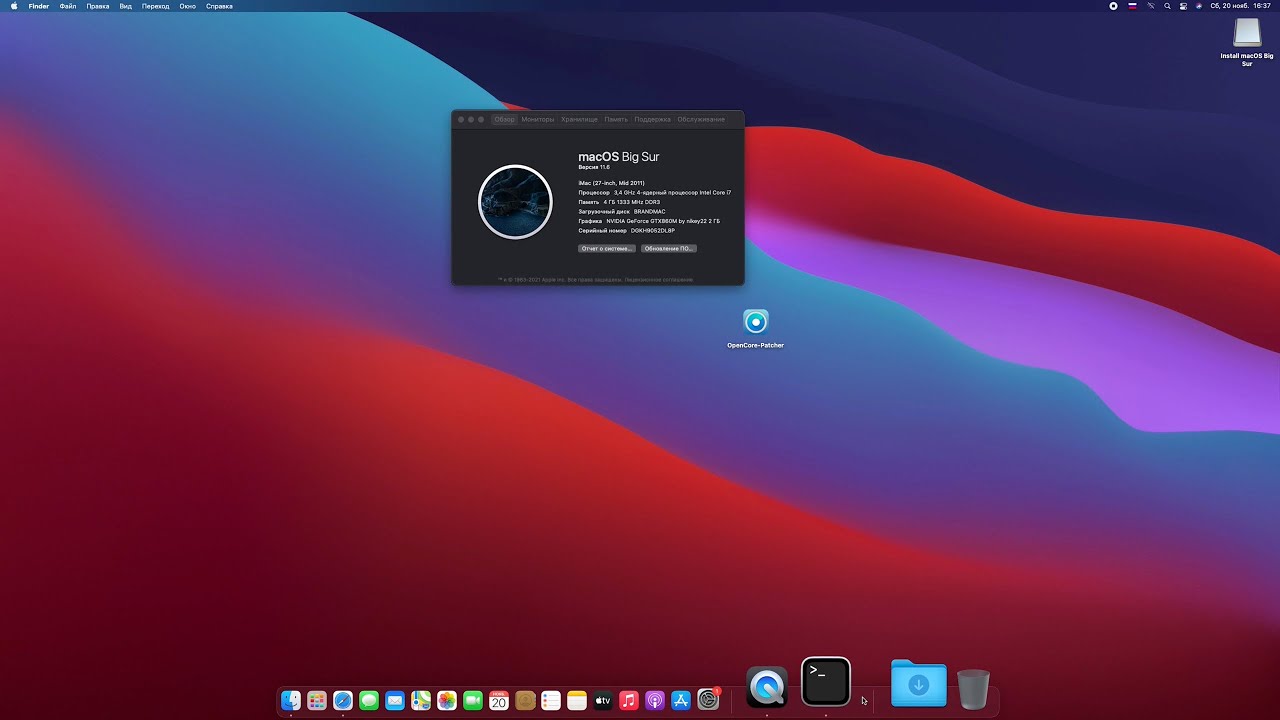
Task: Open the Файл menu
Action: point(68,6)
